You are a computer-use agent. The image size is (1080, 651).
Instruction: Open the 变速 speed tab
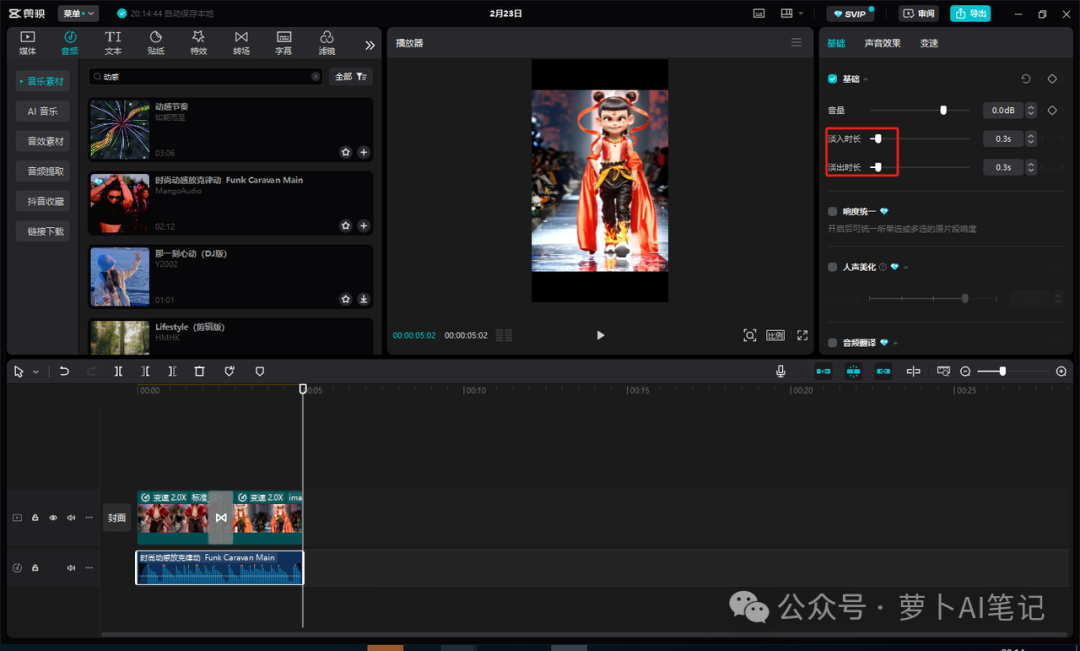[929, 43]
